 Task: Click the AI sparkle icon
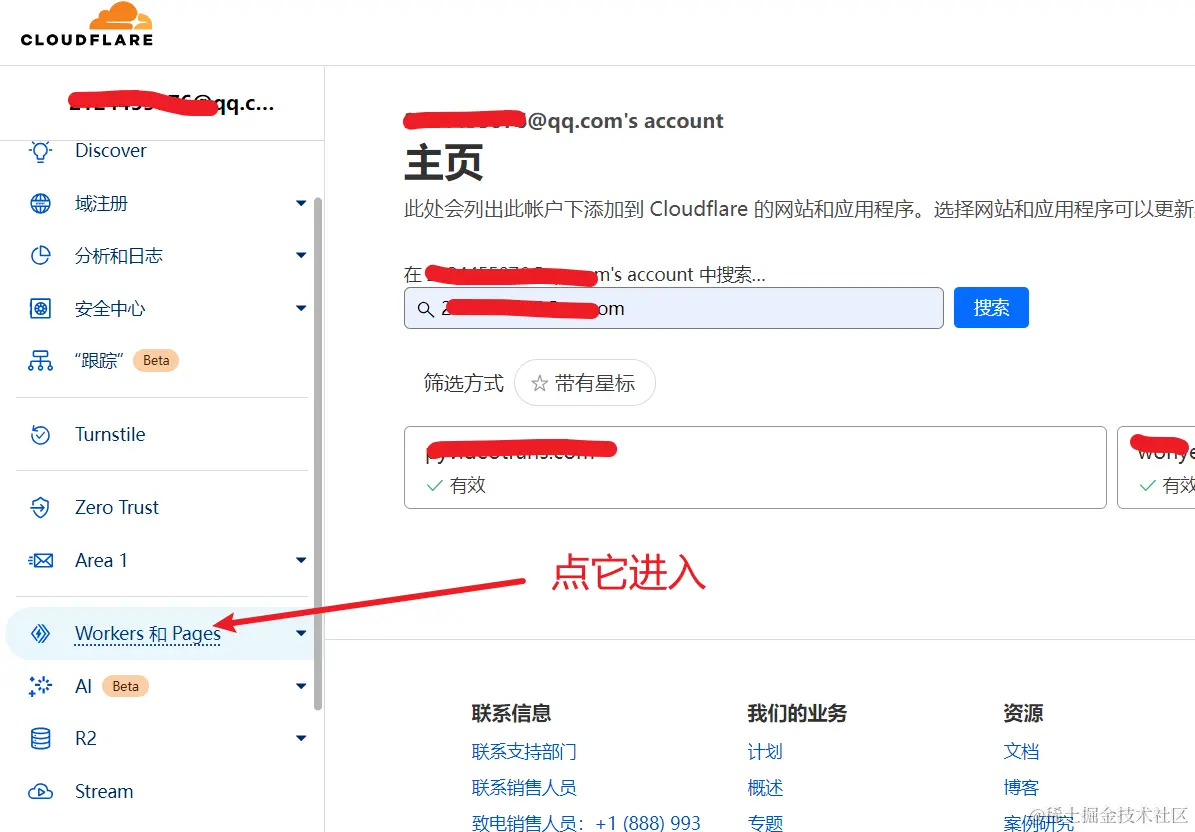pyautogui.click(x=40, y=686)
